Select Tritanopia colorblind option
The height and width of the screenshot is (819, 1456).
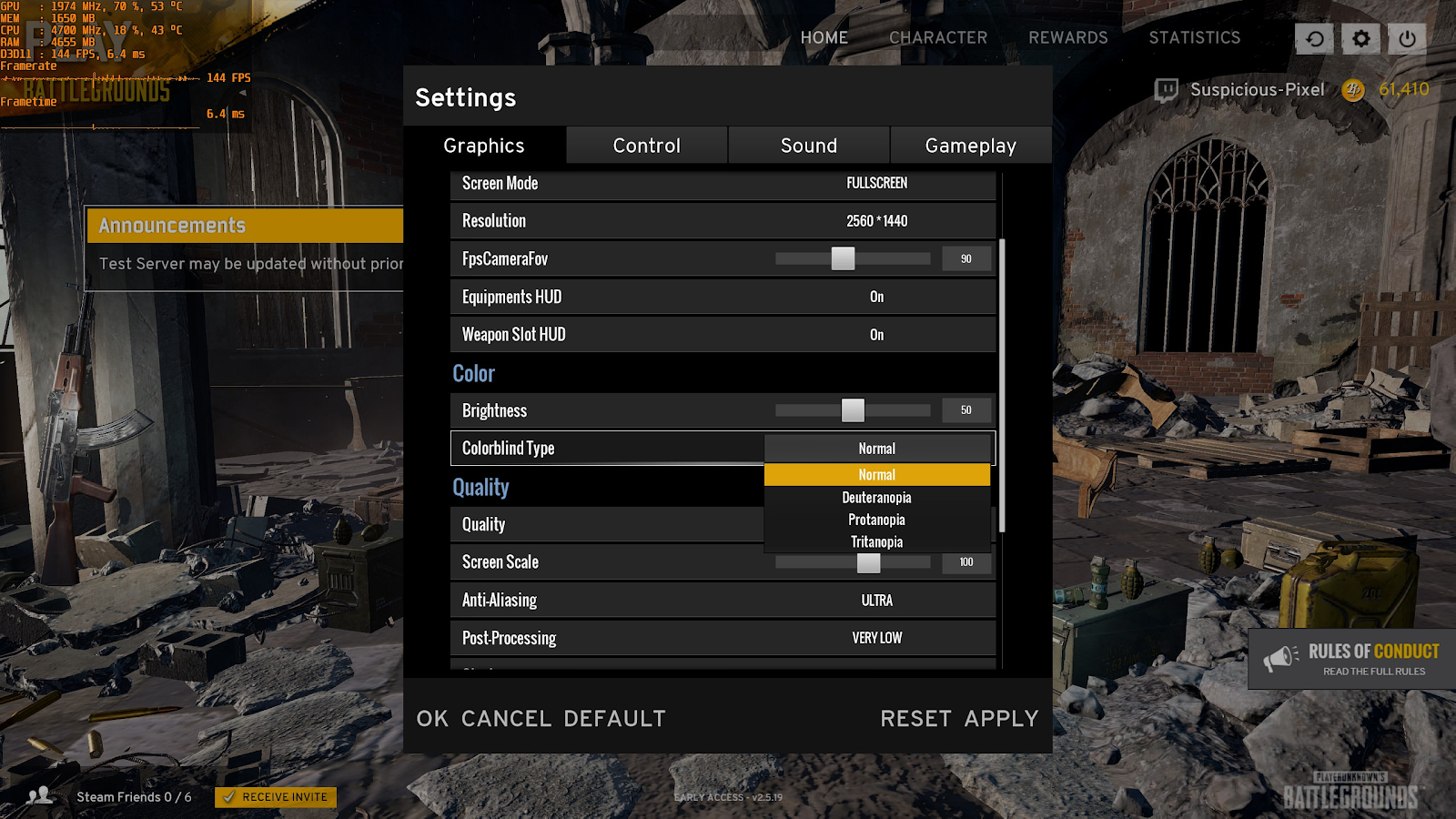pyautogui.click(x=877, y=541)
